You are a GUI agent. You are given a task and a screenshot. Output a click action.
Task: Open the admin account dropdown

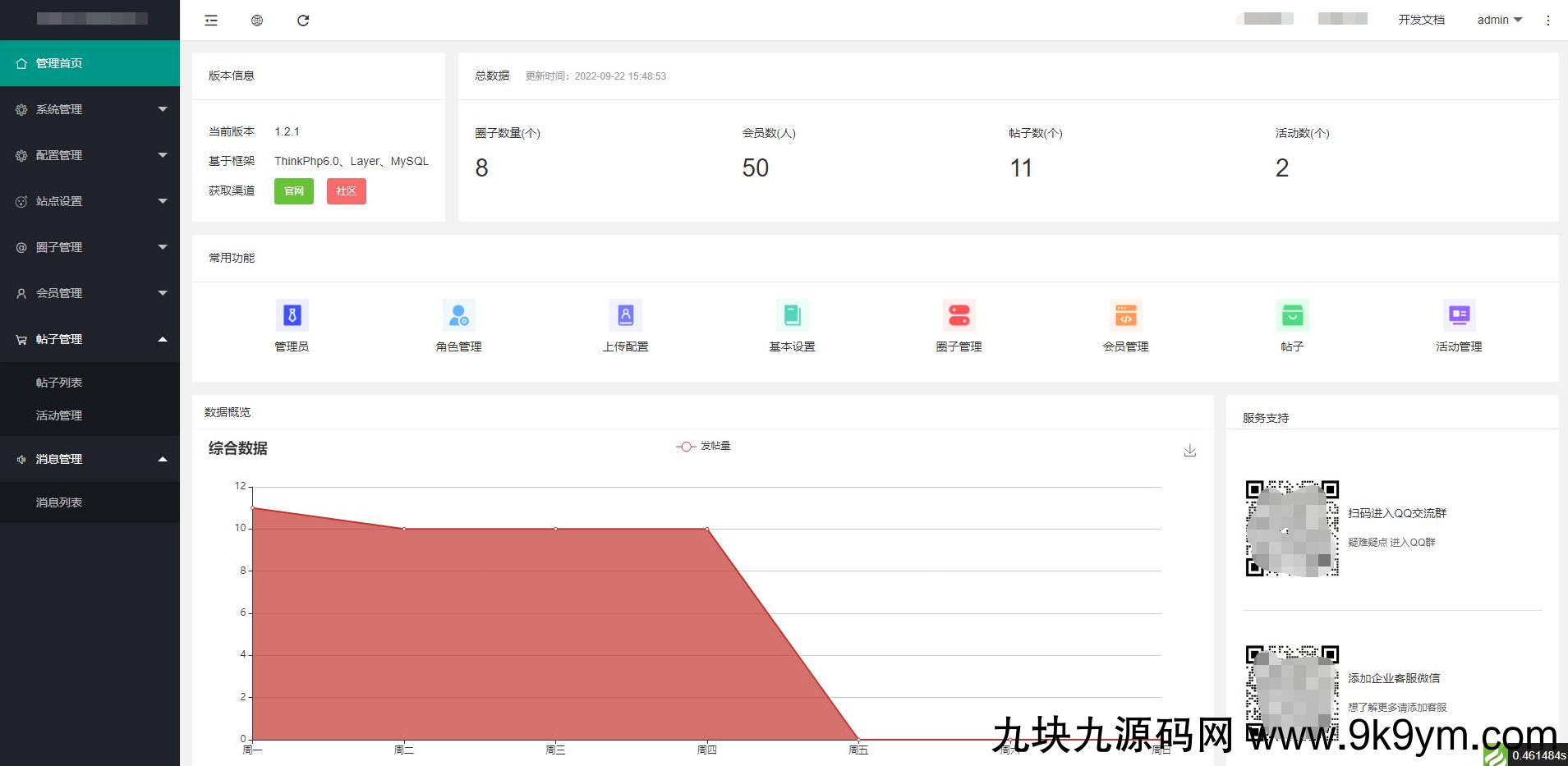[1498, 19]
